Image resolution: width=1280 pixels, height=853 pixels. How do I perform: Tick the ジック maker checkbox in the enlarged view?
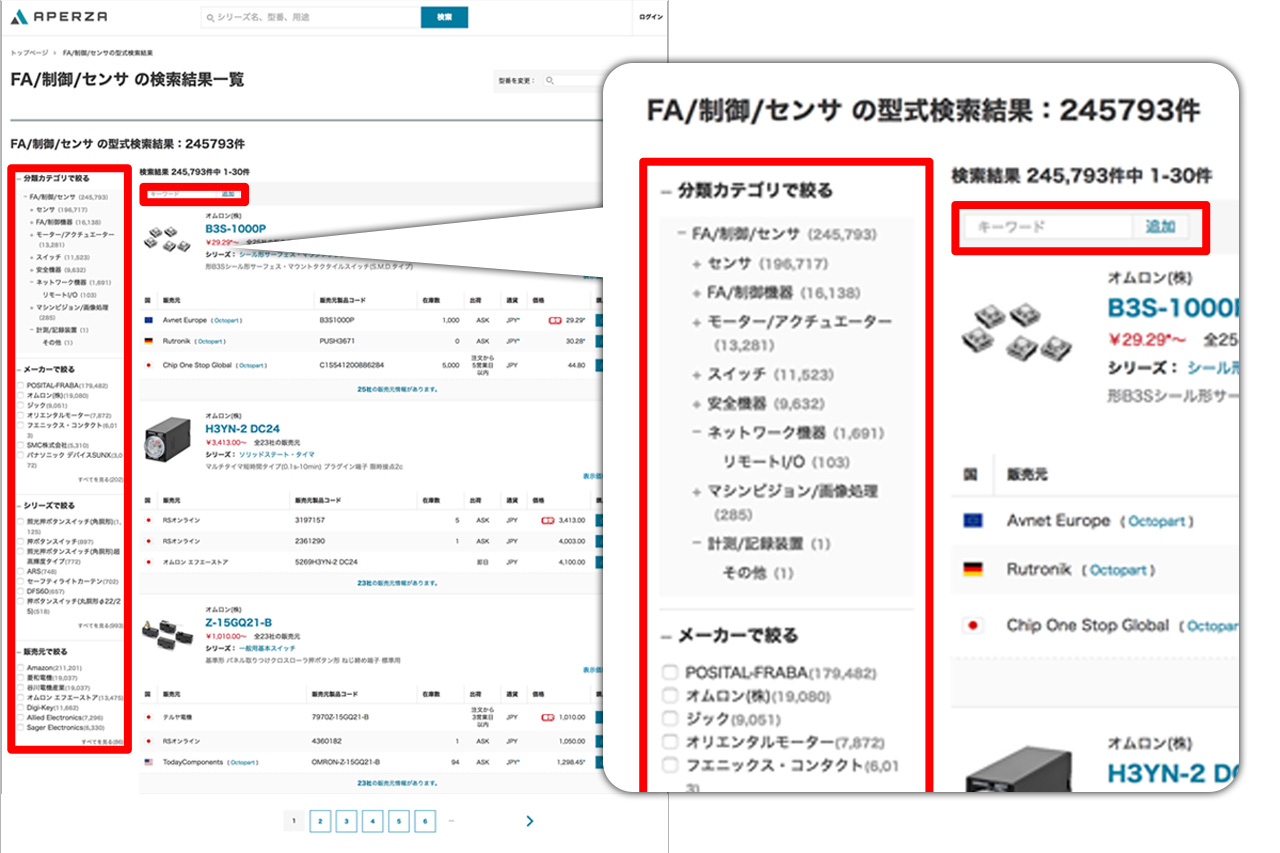pos(670,718)
